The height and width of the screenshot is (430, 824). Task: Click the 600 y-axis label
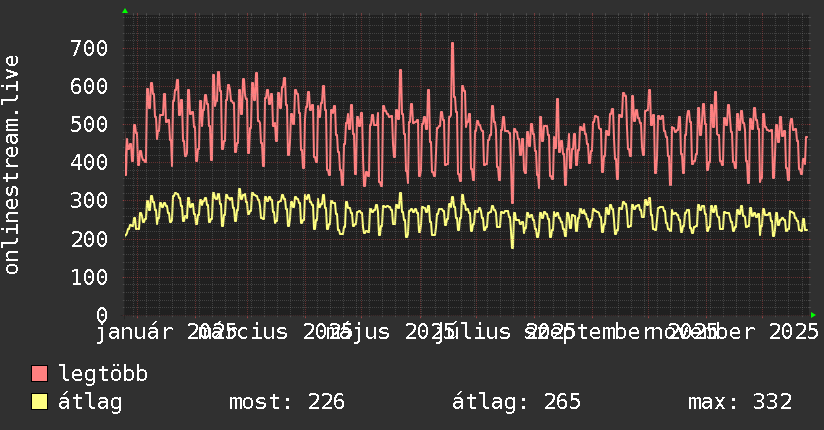(89, 86)
